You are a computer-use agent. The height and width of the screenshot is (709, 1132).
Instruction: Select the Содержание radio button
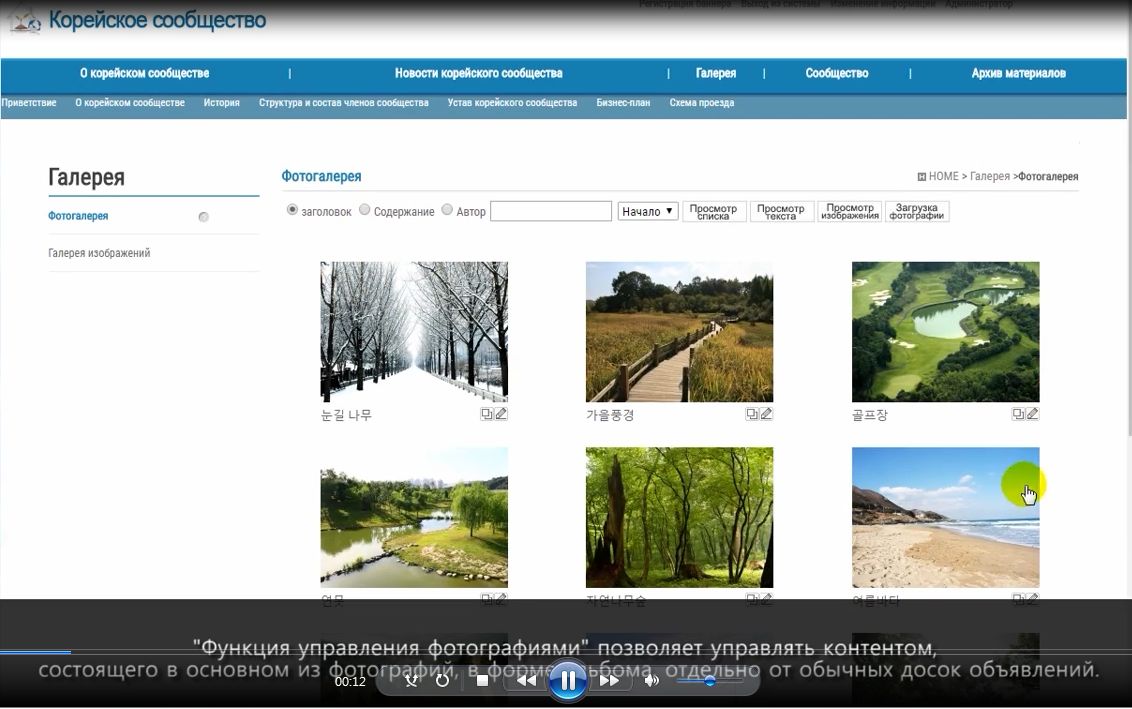pyautogui.click(x=365, y=210)
